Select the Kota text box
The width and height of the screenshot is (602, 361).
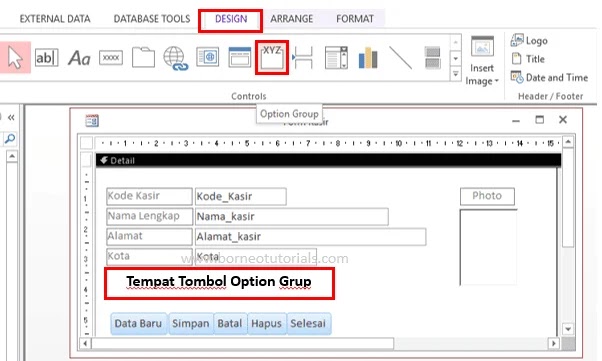click(x=256, y=257)
